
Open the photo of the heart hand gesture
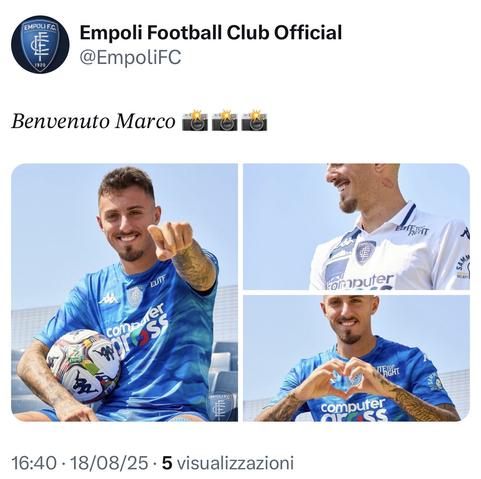coord(356,358)
